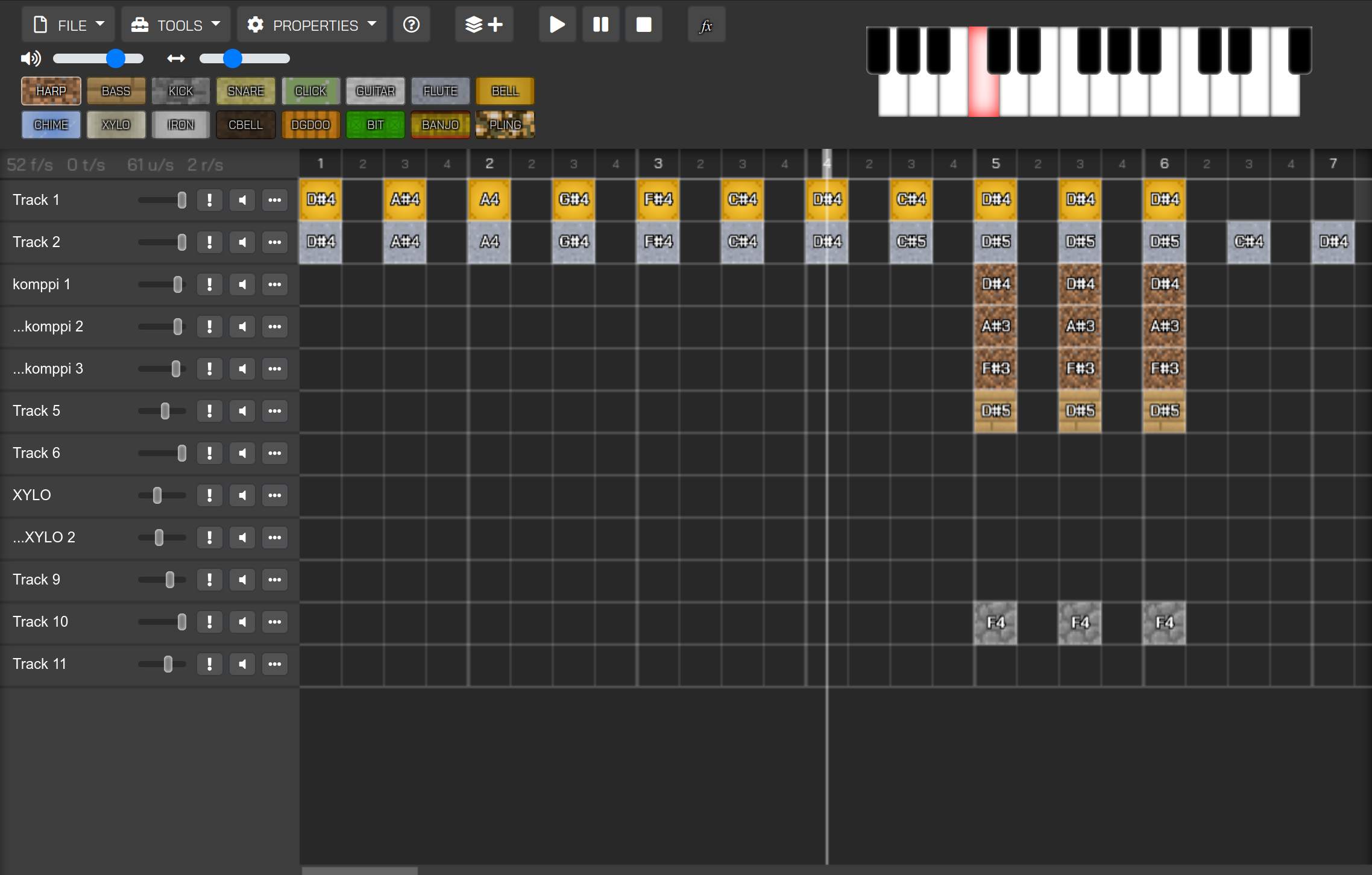Open Track 1 more options menu

point(275,200)
